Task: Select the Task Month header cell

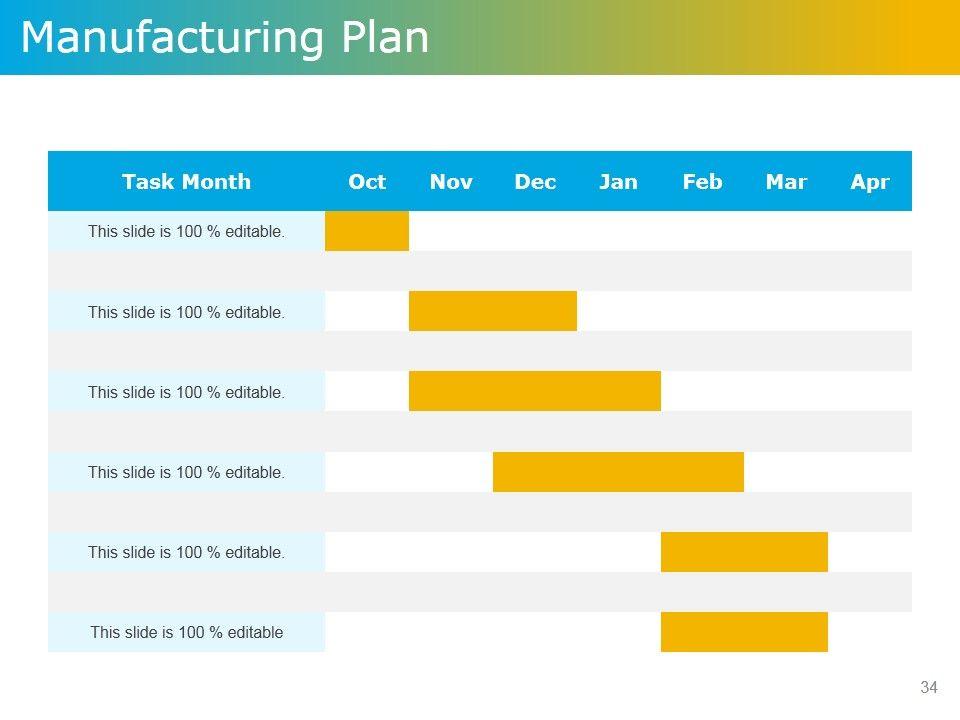Action: tap(186, 181)
